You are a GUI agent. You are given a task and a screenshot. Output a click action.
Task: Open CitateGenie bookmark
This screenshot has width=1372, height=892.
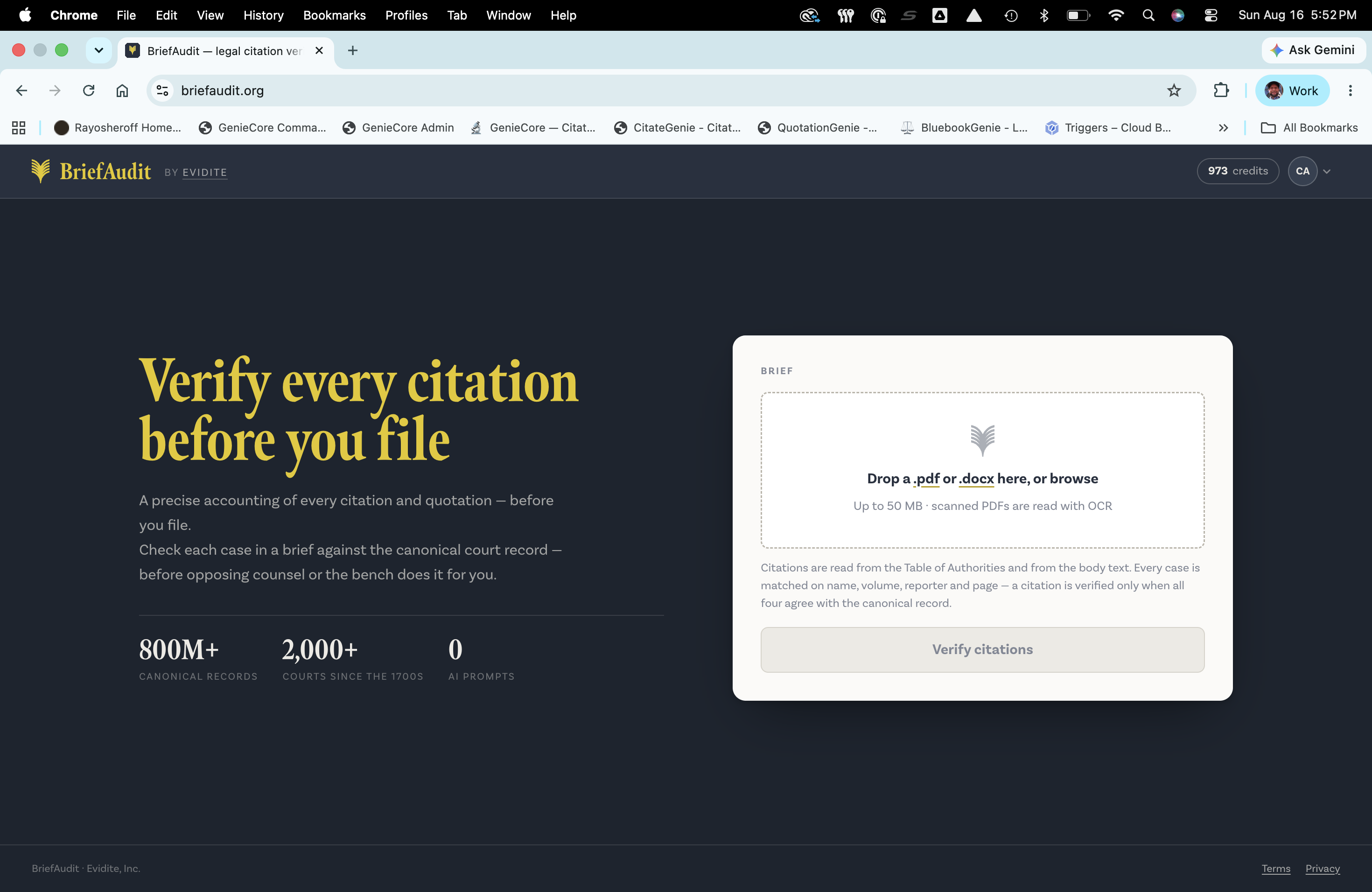tap(677, 127)
